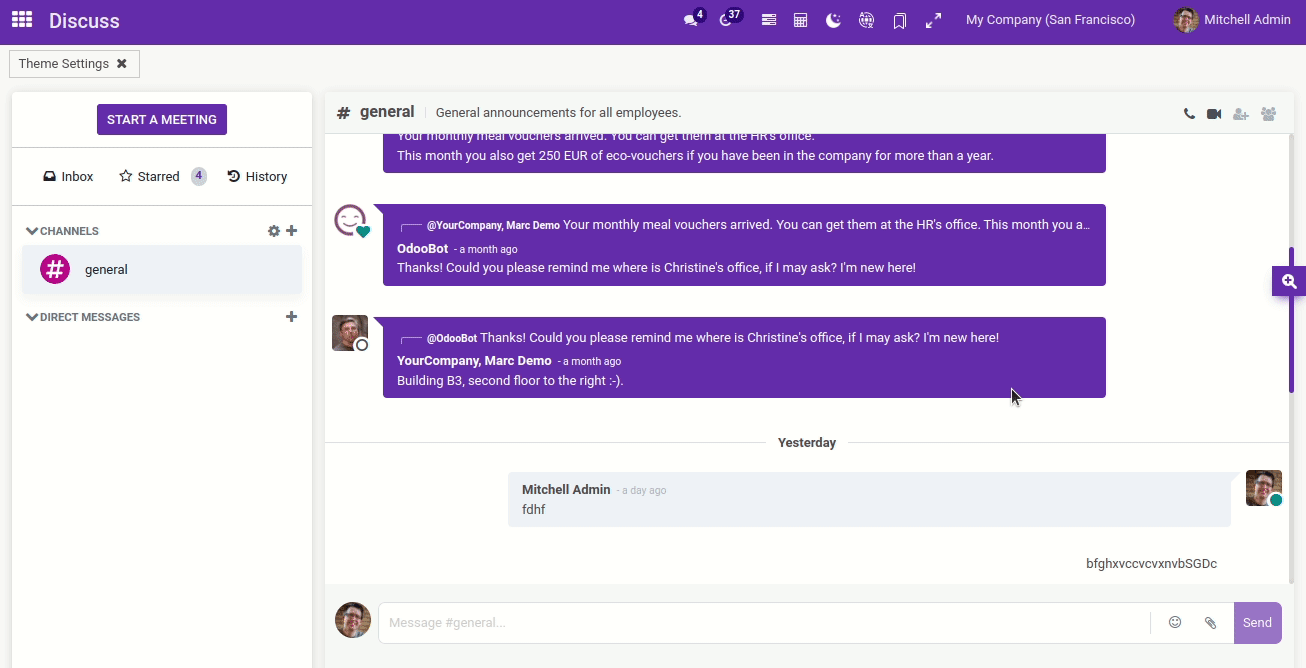The image size is (1306, 668).
Task: Select the general channel in sidebar
Action: [x=162, y=269]
